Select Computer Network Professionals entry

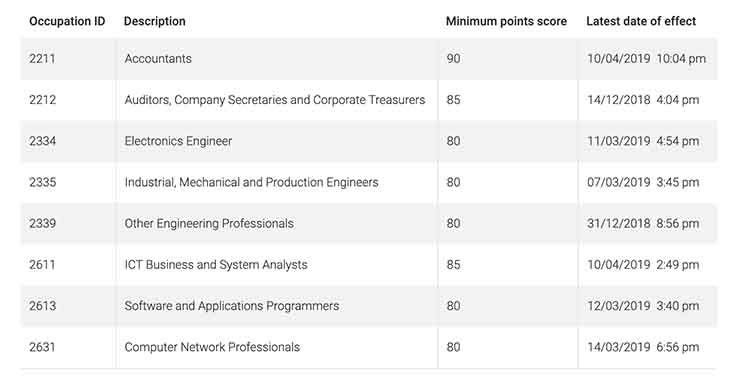coord(212,347)
